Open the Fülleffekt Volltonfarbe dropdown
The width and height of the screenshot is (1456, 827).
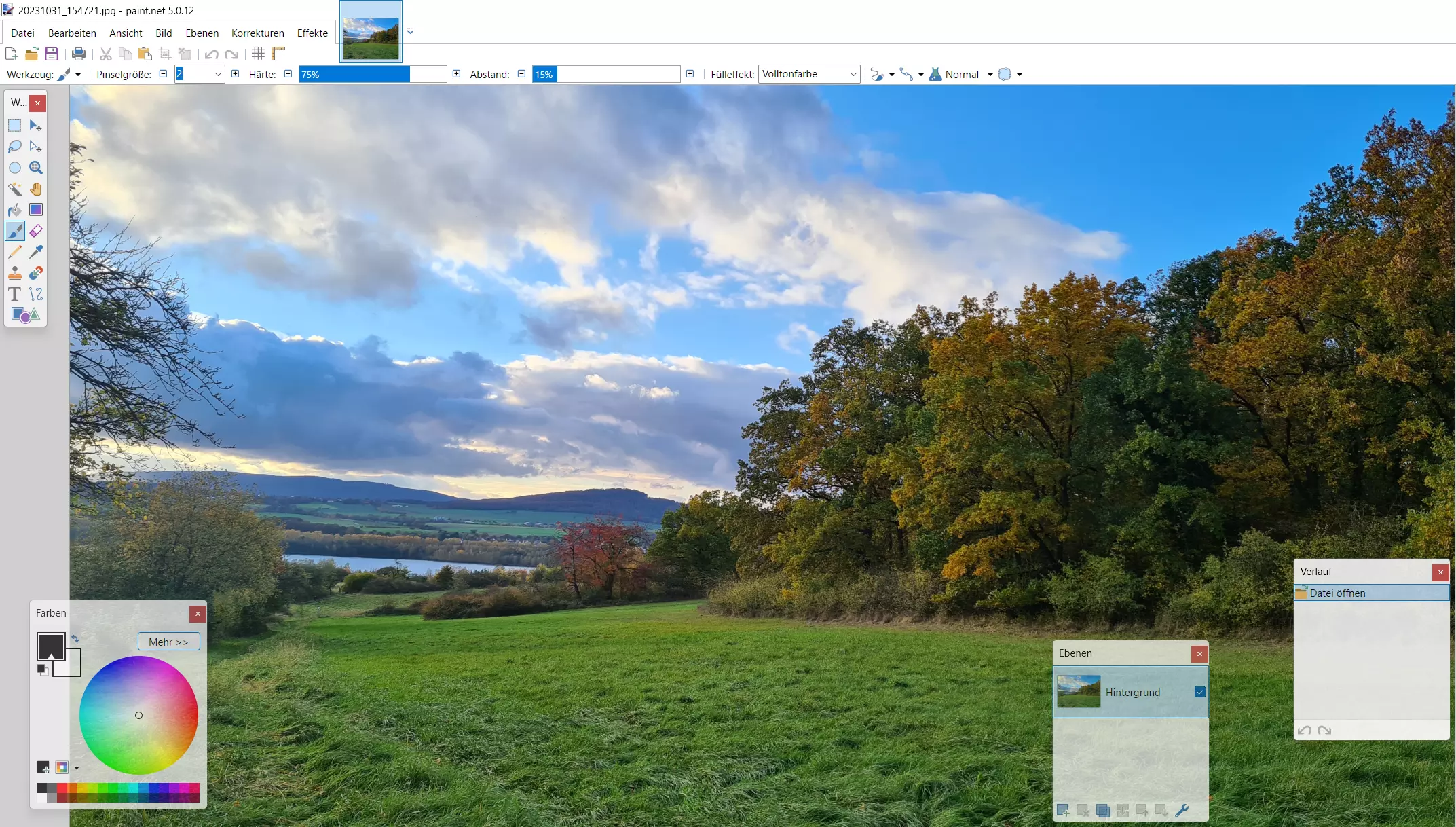pos(854,74)
